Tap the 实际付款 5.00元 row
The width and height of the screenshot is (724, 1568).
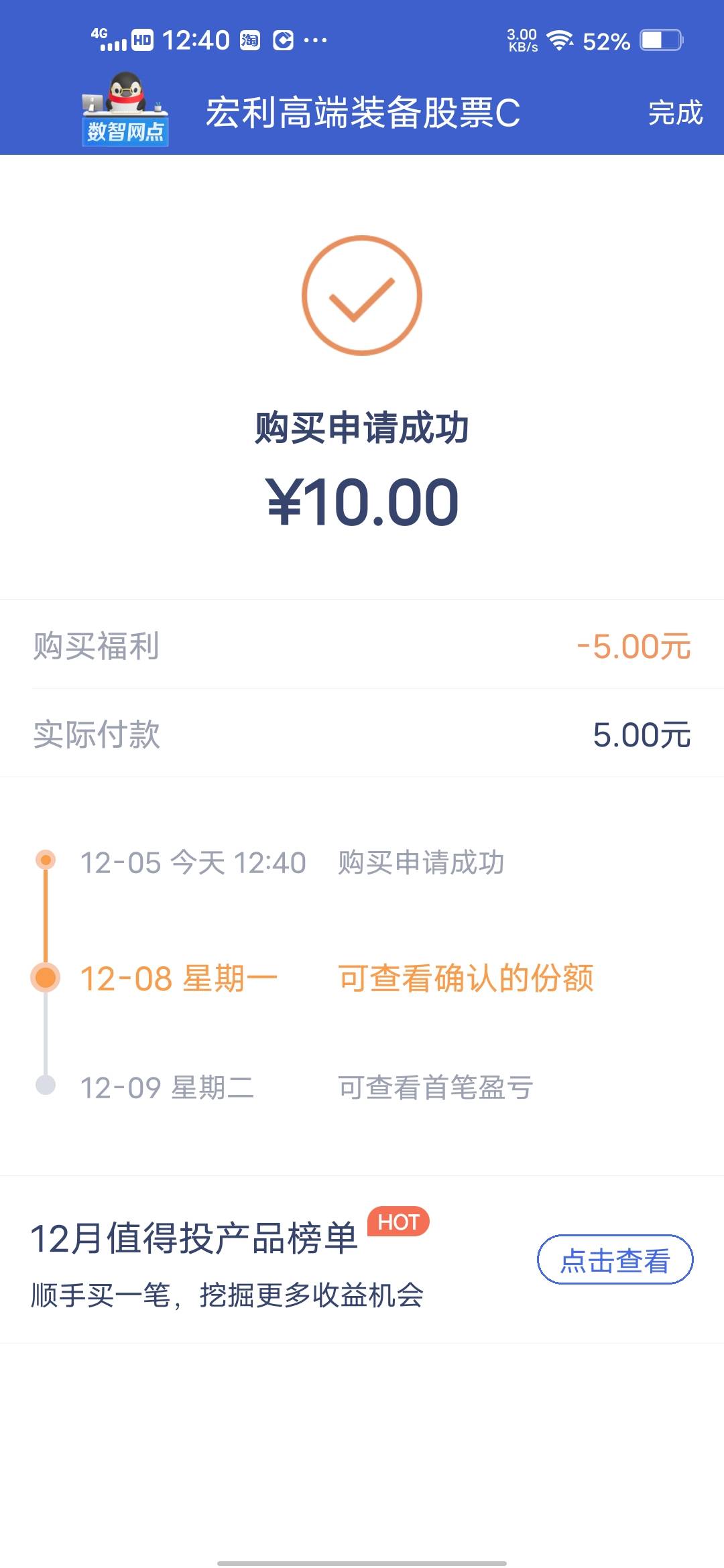point(362,734)
